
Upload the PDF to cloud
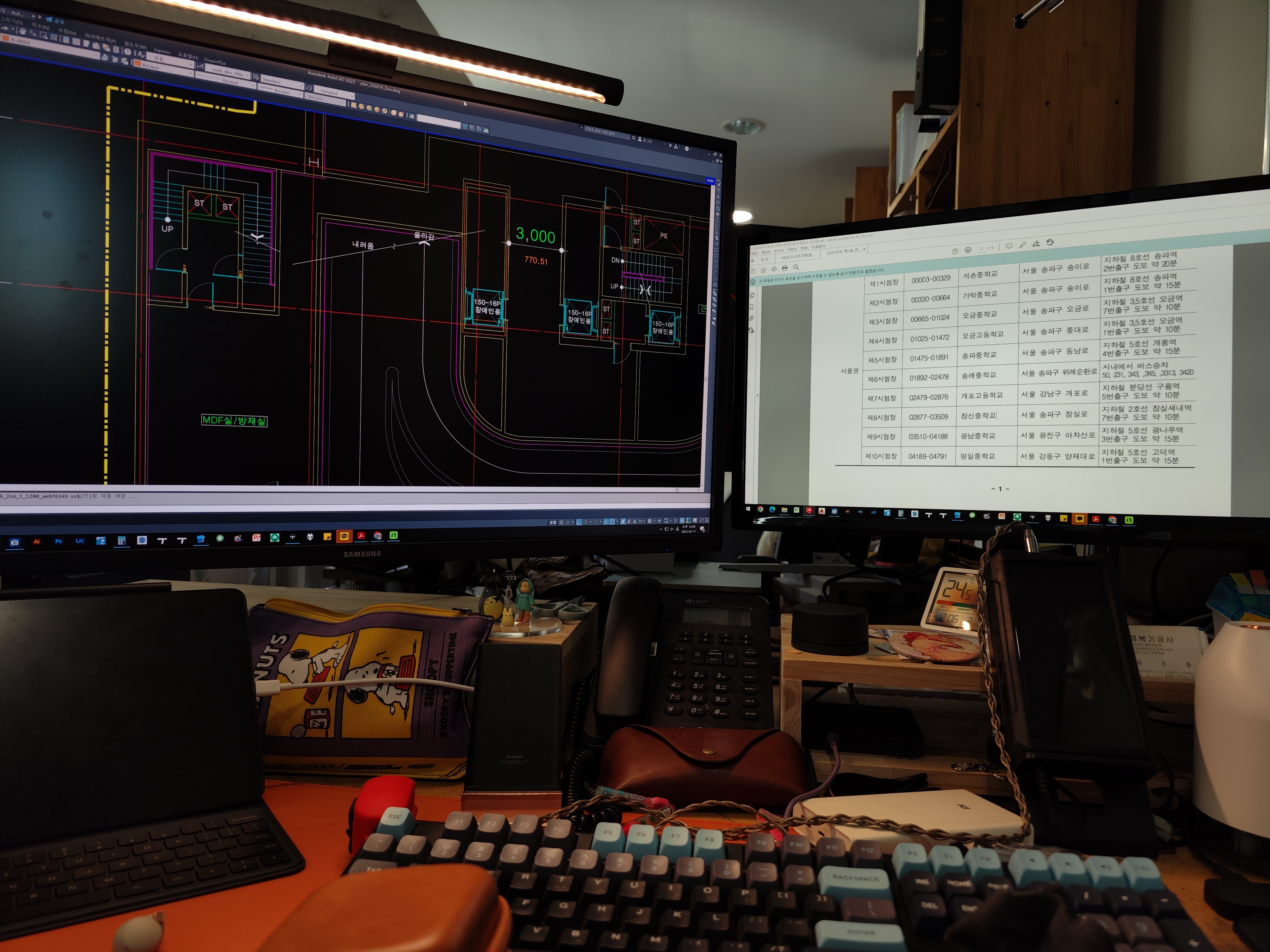click(774, 269)
